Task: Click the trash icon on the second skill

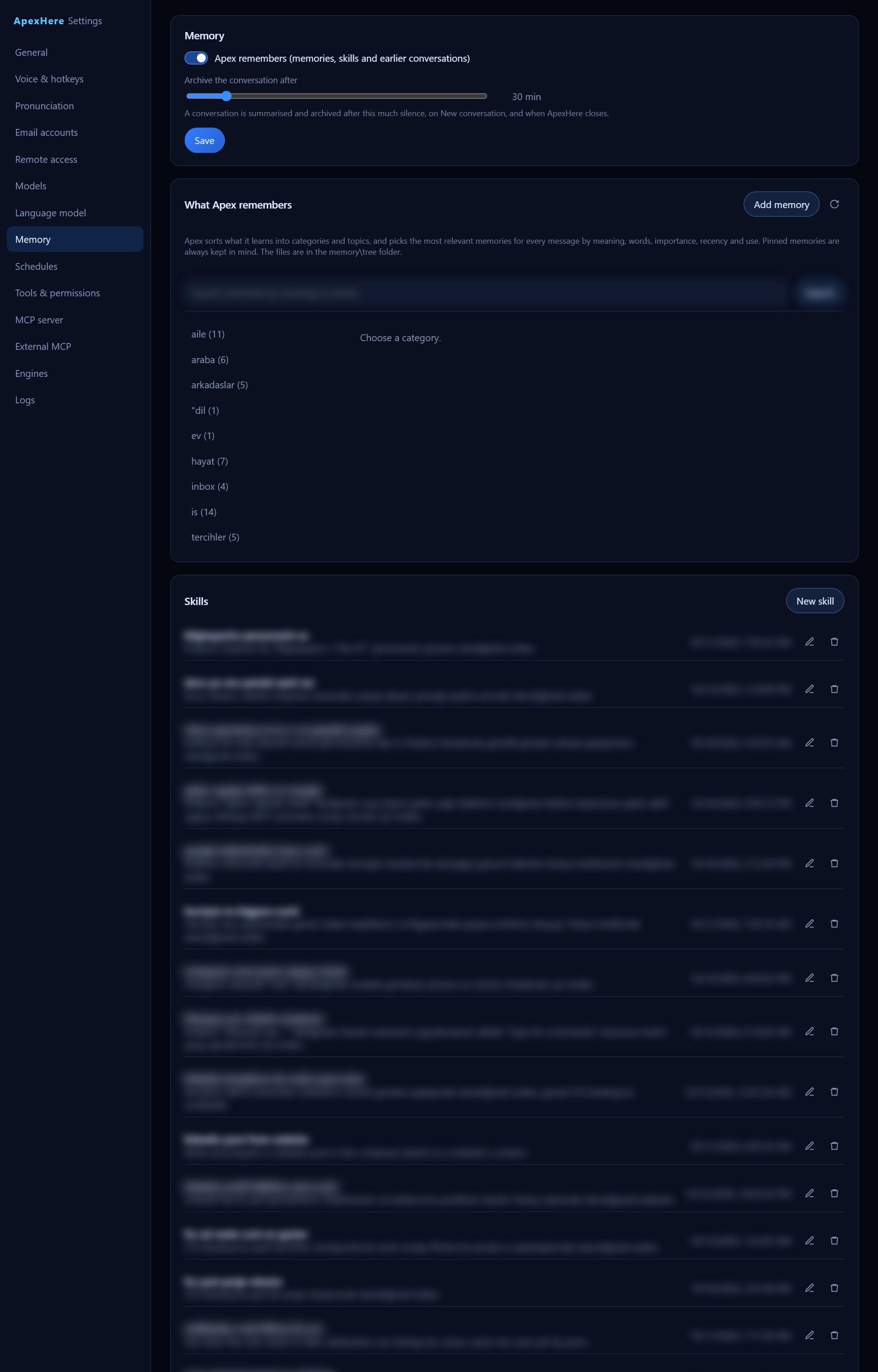Action: pyautogui.click(x=834, y=689)
